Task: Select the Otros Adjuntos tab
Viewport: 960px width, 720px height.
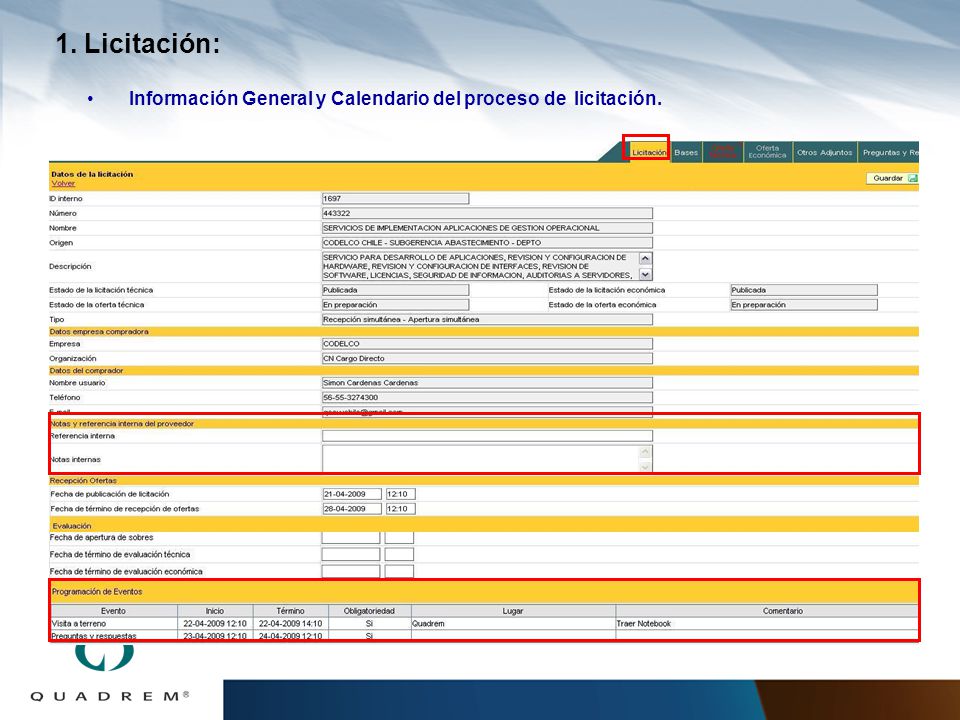Action: (824, 152)
